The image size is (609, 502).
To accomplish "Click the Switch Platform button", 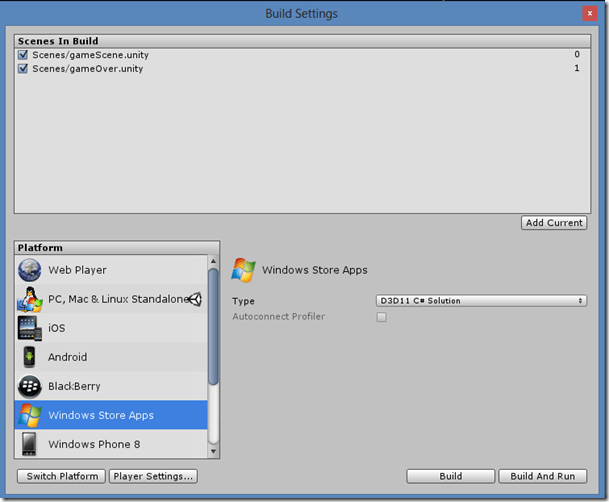I will [x=61, y=476].
